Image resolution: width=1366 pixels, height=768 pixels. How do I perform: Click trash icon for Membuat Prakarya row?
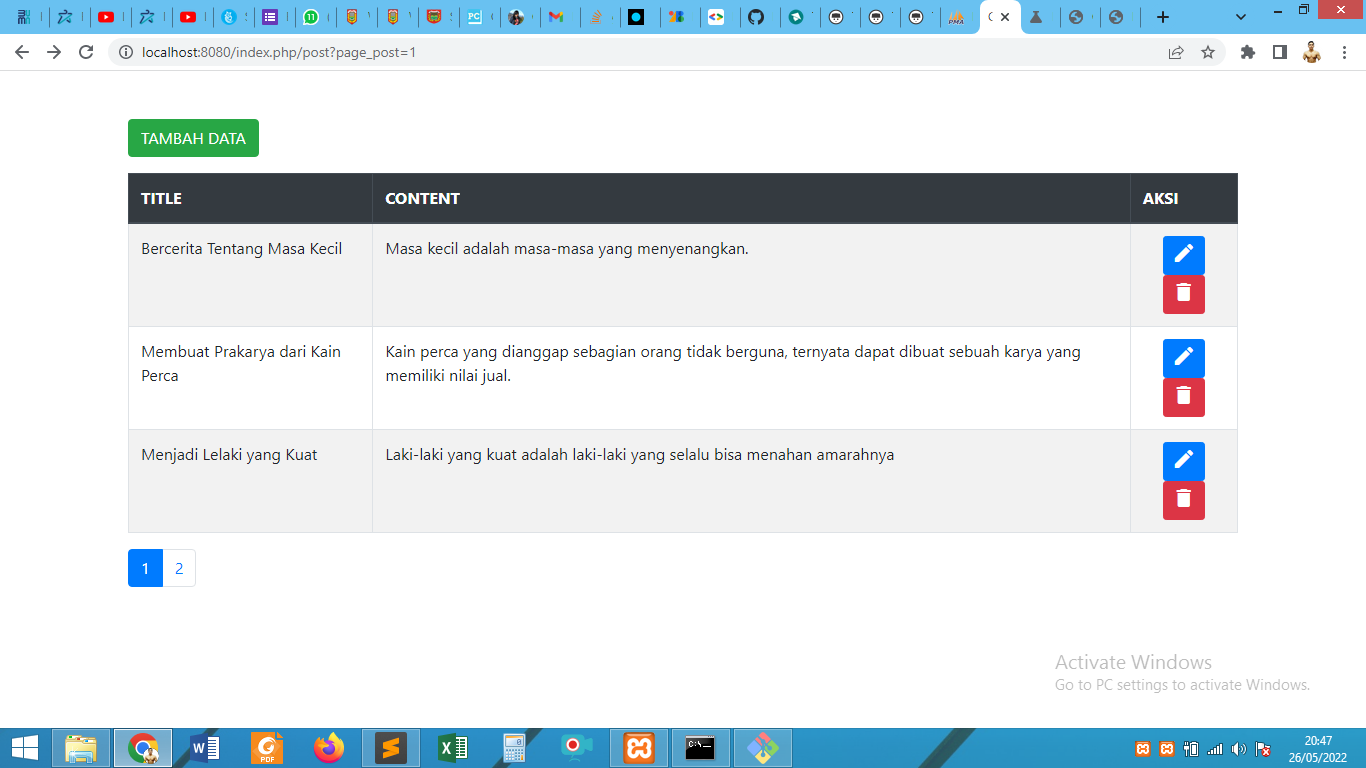[1184, 397]
